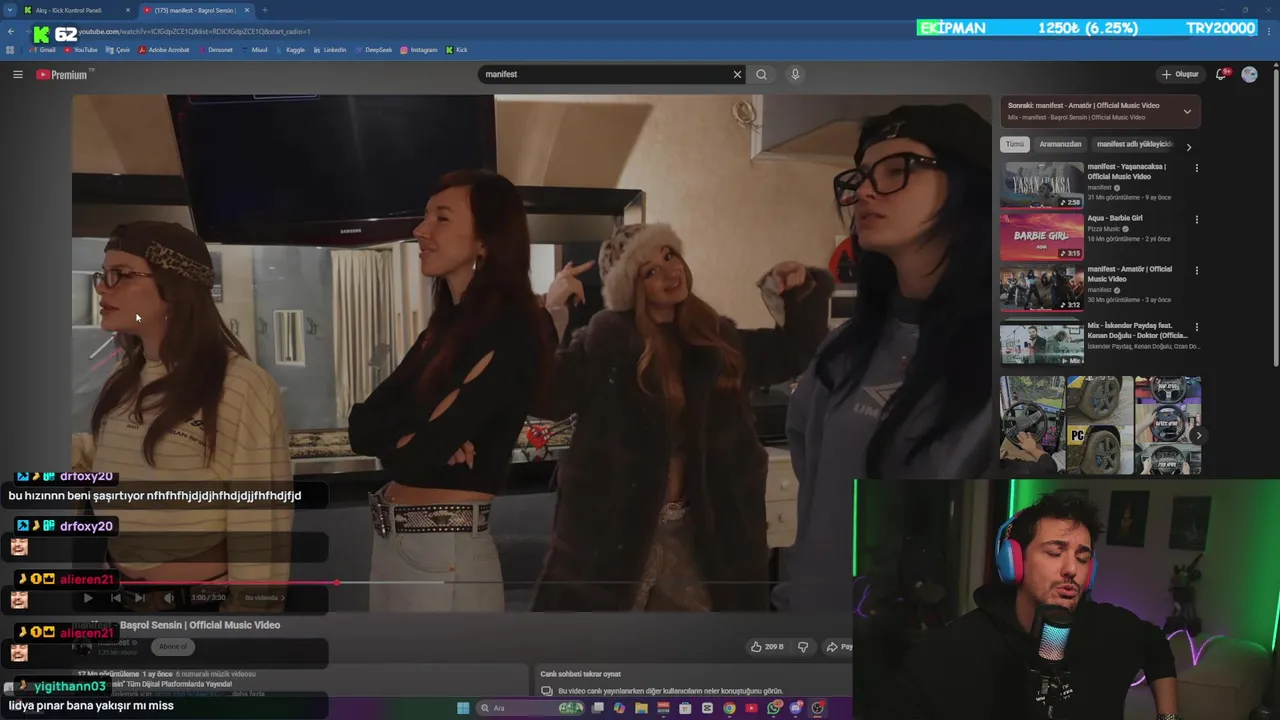Open WhatsApp from taskbar
1280x720 pixels.
coord(774,708)
